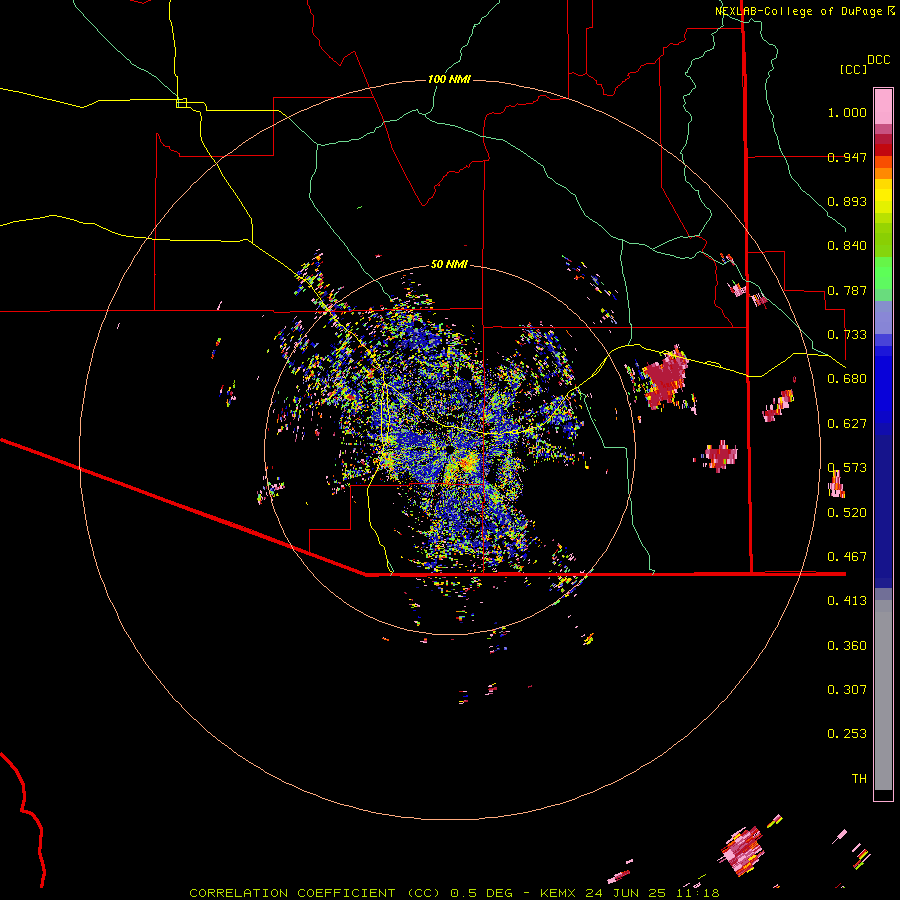This screenshot has height=900, width=900.
Task: Pick the bright green color bar segment
Action: 883,273
